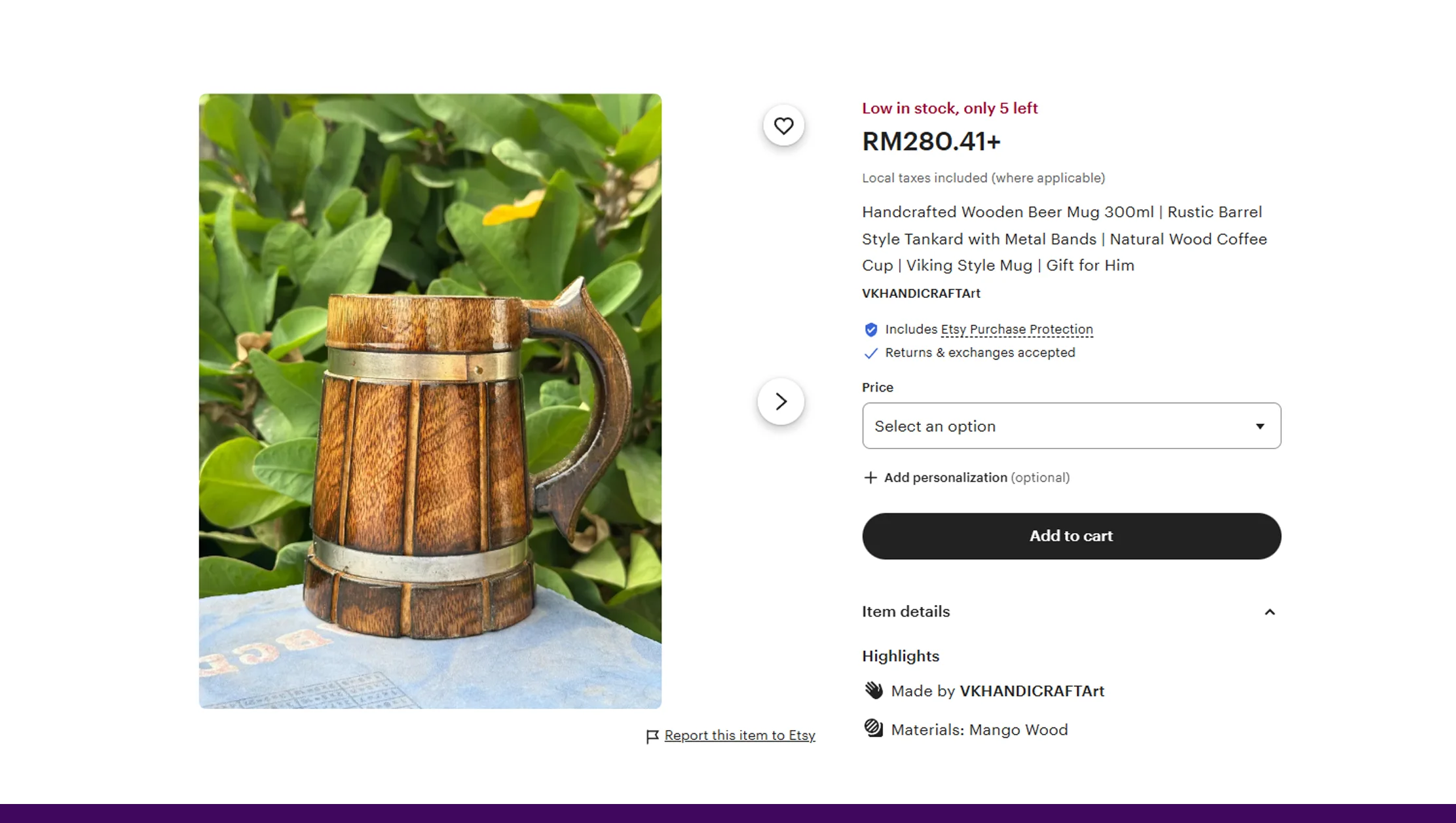The image size is (1456, 823).
Task: Click the plus icon for personalization
Action: click(x=870, y=478)
